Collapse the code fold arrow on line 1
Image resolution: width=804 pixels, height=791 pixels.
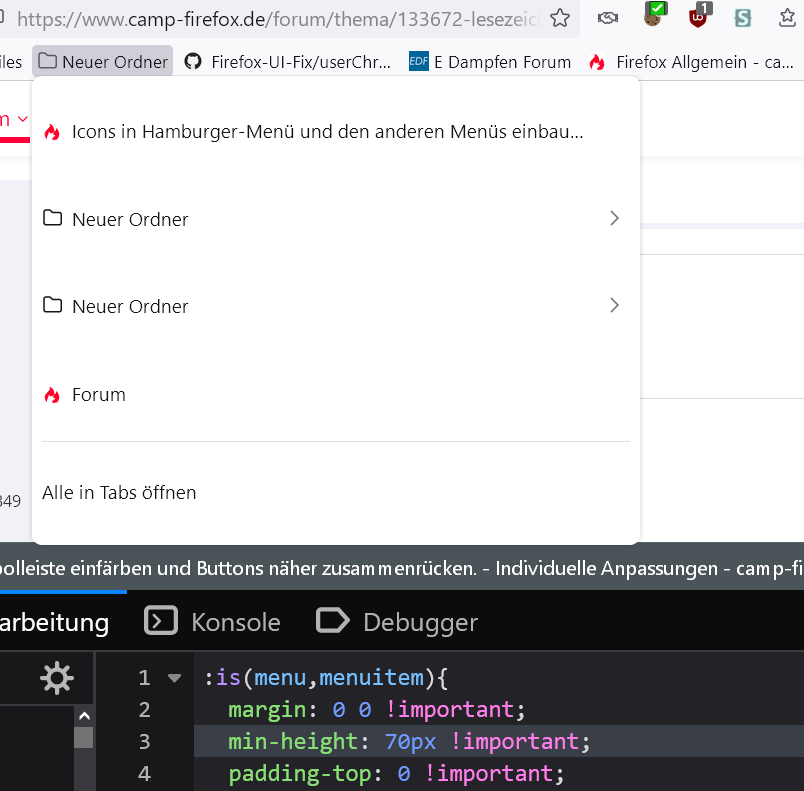pyautogui.click(x=175, y=678)
